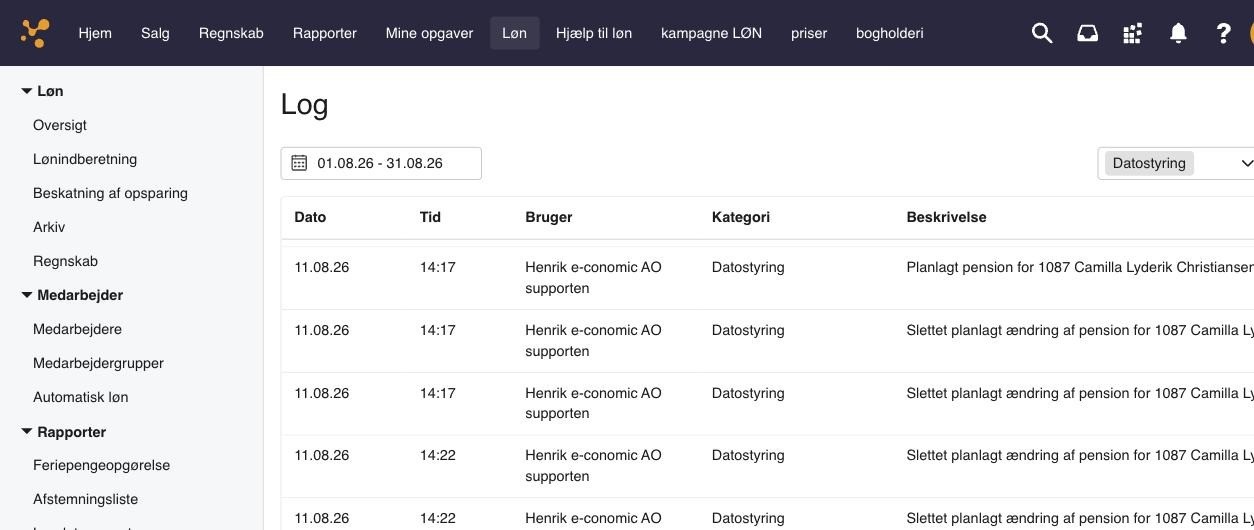1254x530 pixels.
Task: Click the date range field 01.08.26 - 31.08.26
Action: tap(381, 163)
